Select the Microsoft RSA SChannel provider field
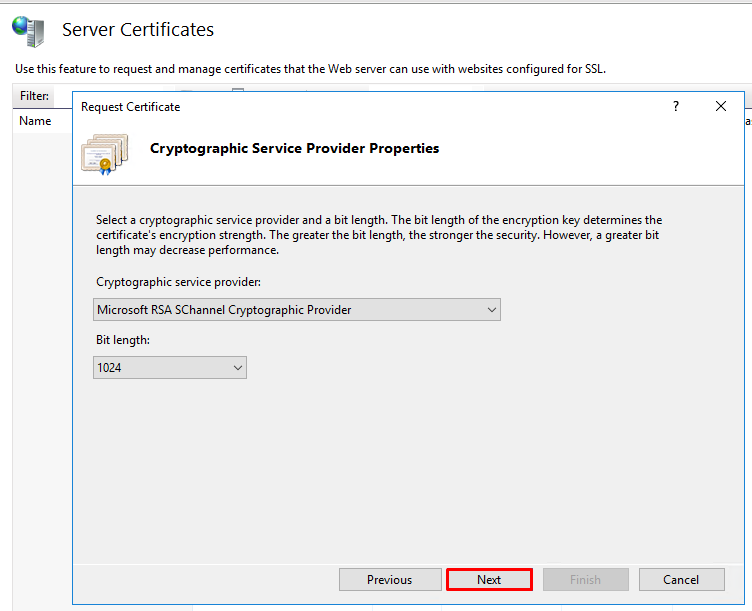The image size is (752, 611). 297,310
